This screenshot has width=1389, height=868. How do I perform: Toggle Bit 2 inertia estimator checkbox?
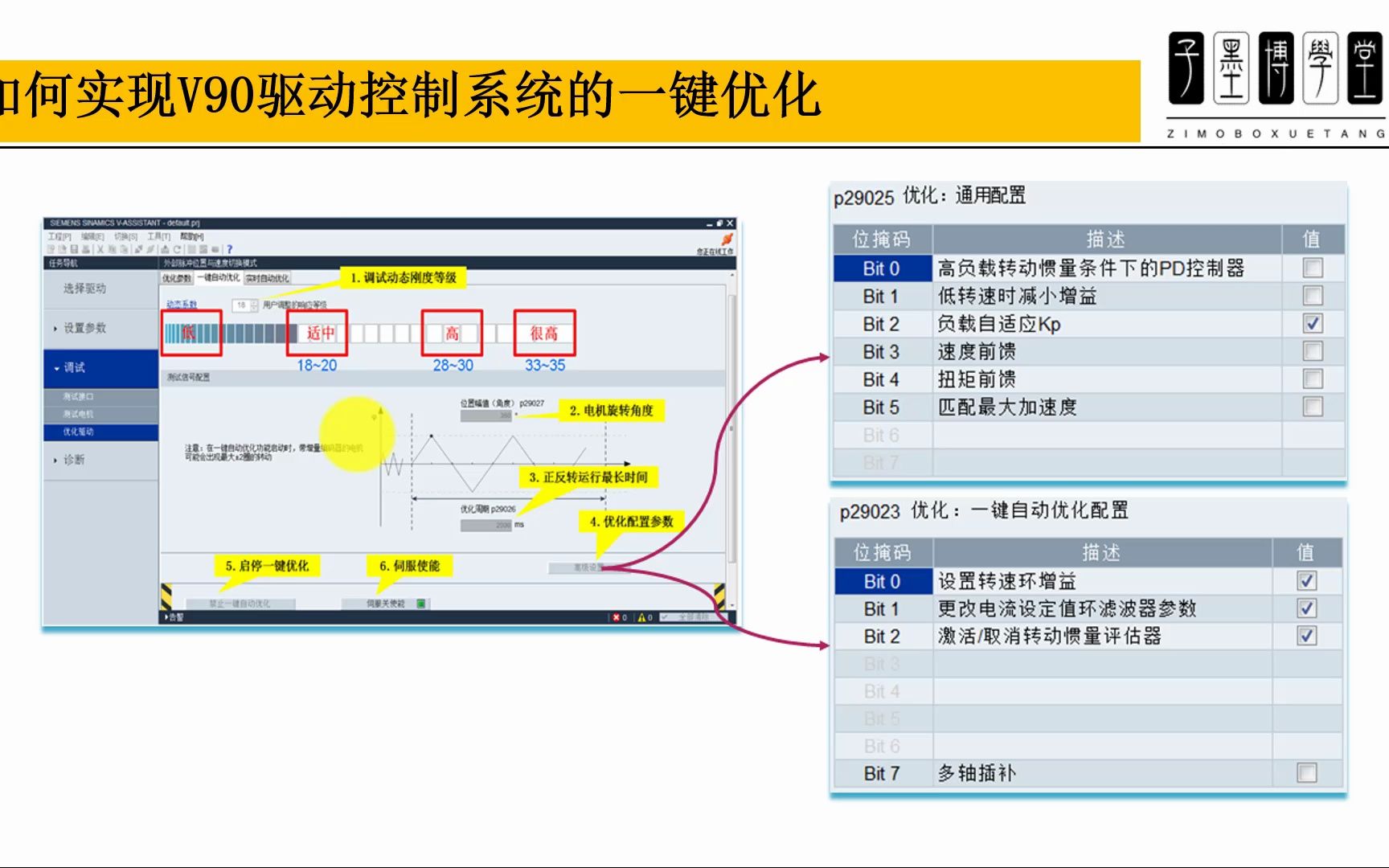click(x=1307, y=636)
